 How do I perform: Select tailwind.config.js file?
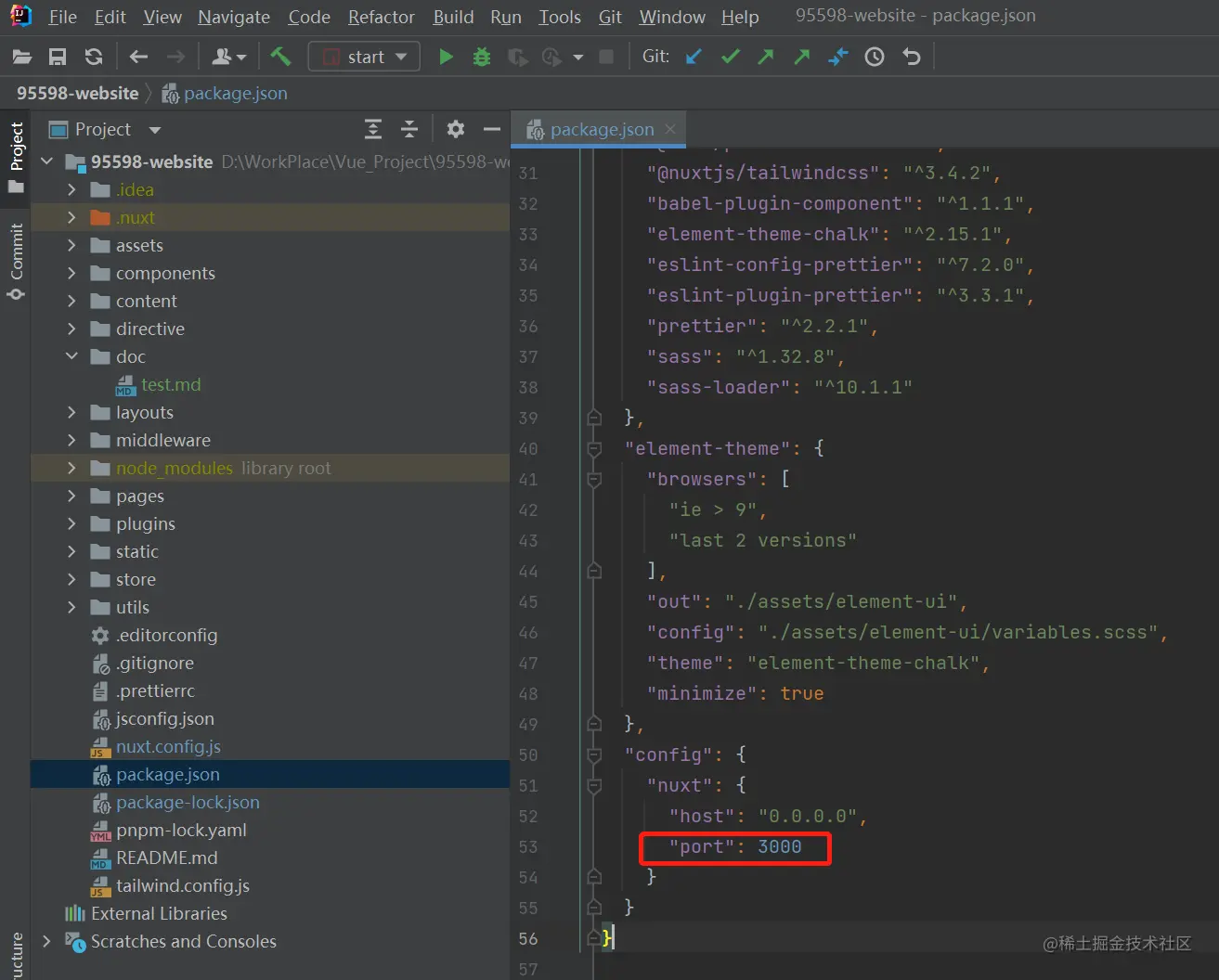pos(182,885)
